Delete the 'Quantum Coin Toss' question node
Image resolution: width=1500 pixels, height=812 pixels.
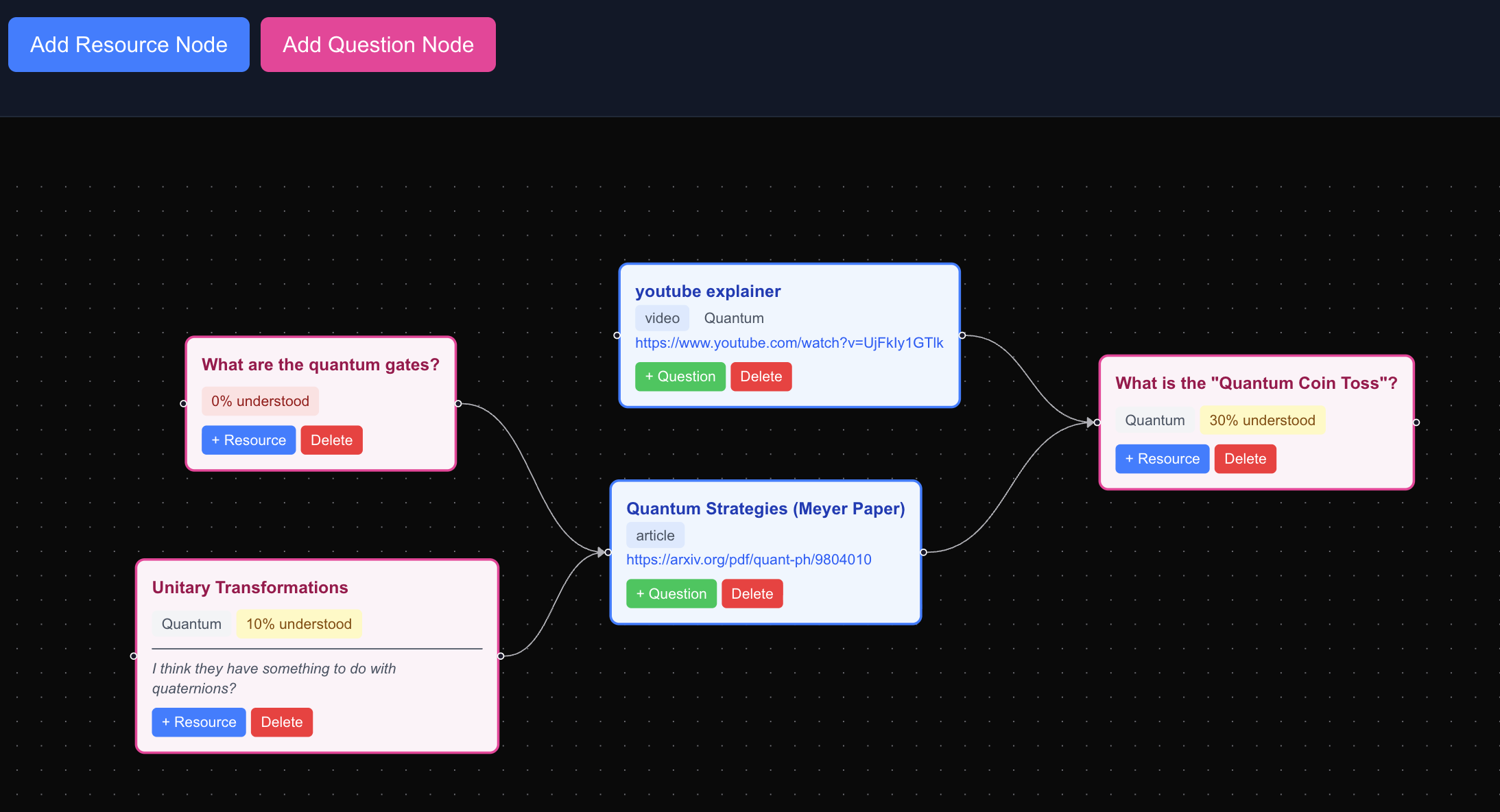[x=1245, y=458]
